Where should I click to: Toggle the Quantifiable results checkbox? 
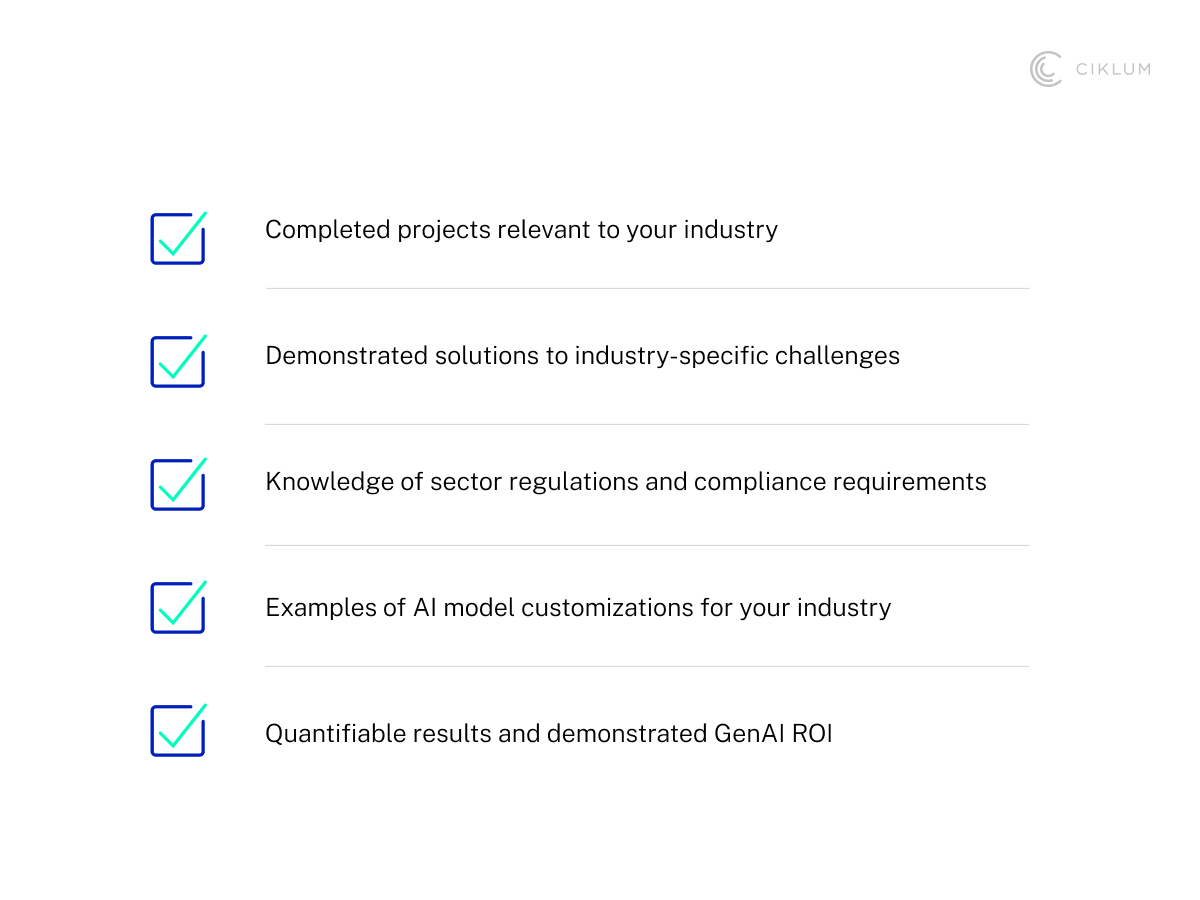coord(178,731)
